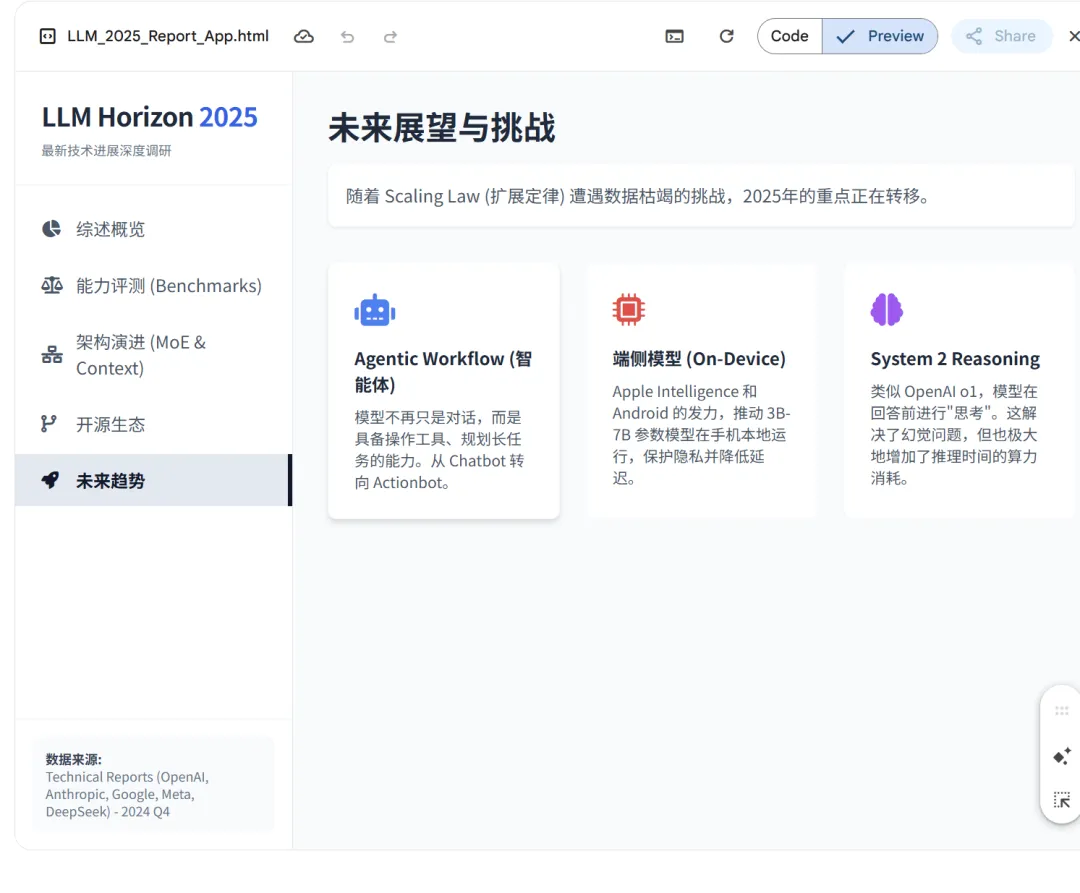Screen dimensions: 1080x893
Task: Click the LLM_2025_Report_App.html file name
Action: (167, 36)
